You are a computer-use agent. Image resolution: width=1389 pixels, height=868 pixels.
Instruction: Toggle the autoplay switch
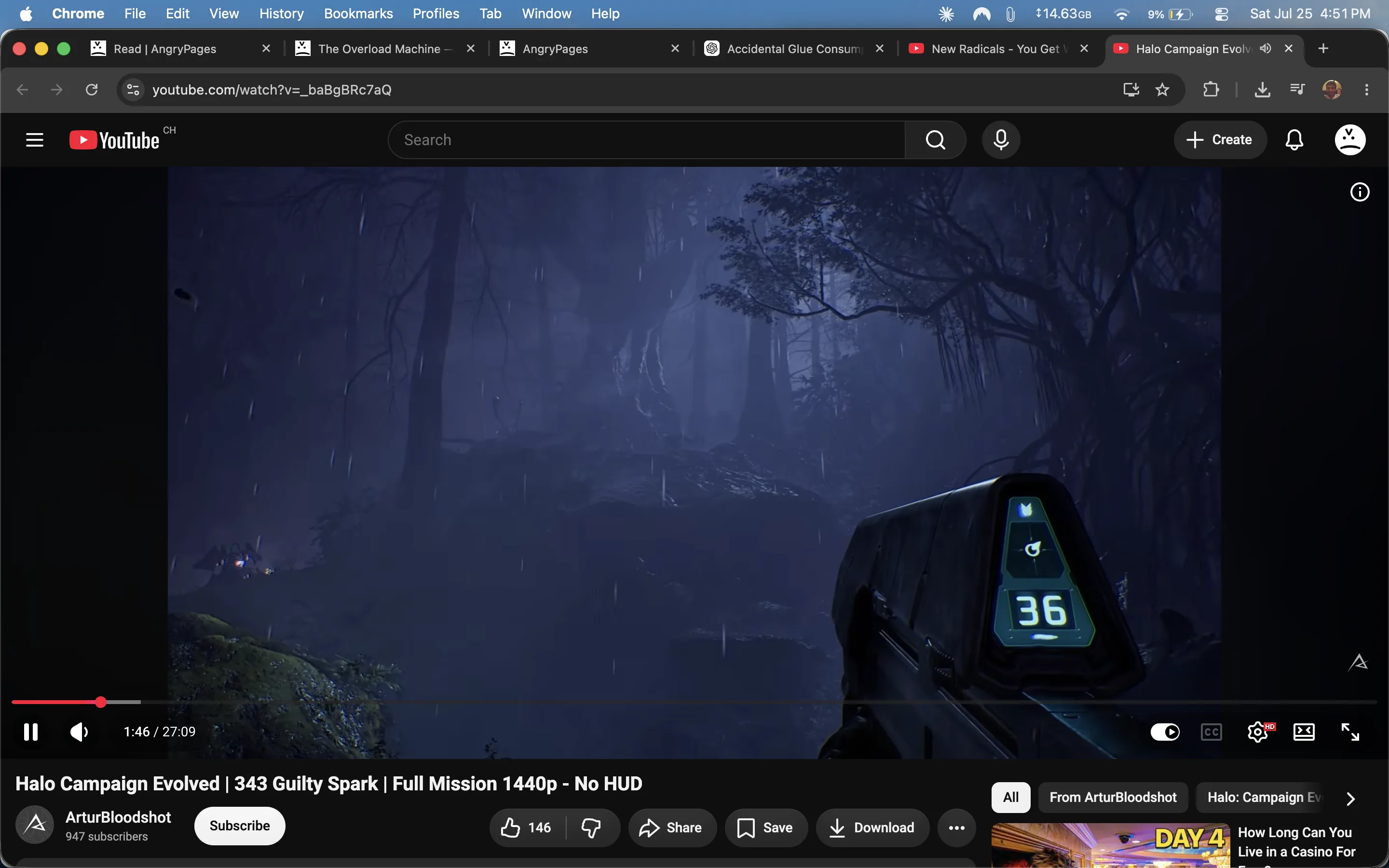pos(1165,732)
